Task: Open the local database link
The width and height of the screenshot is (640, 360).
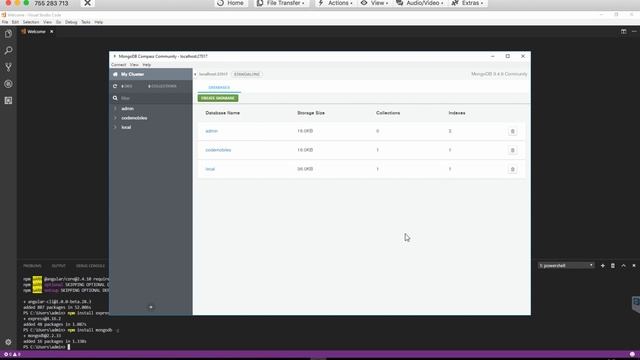Action: tap(210, 169)
